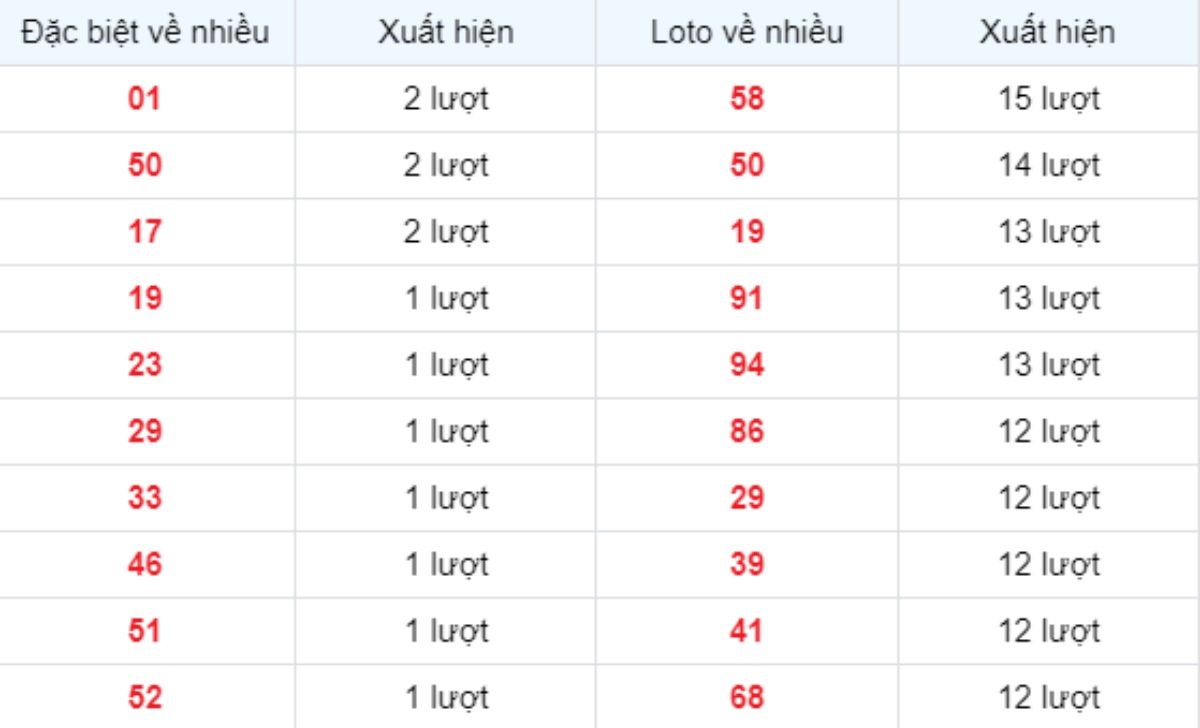1200x728 pixels.
Task: Click the first "Xuất hiện" column header
Action: pos(446,33)
